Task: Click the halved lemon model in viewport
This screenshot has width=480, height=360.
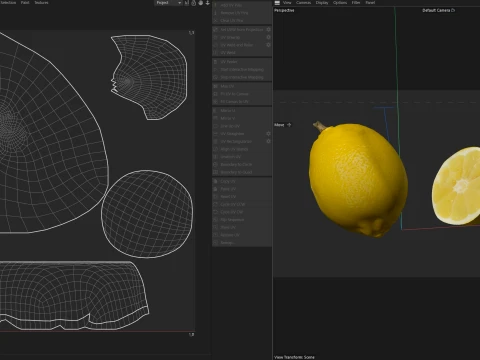Action: [456, 186]
